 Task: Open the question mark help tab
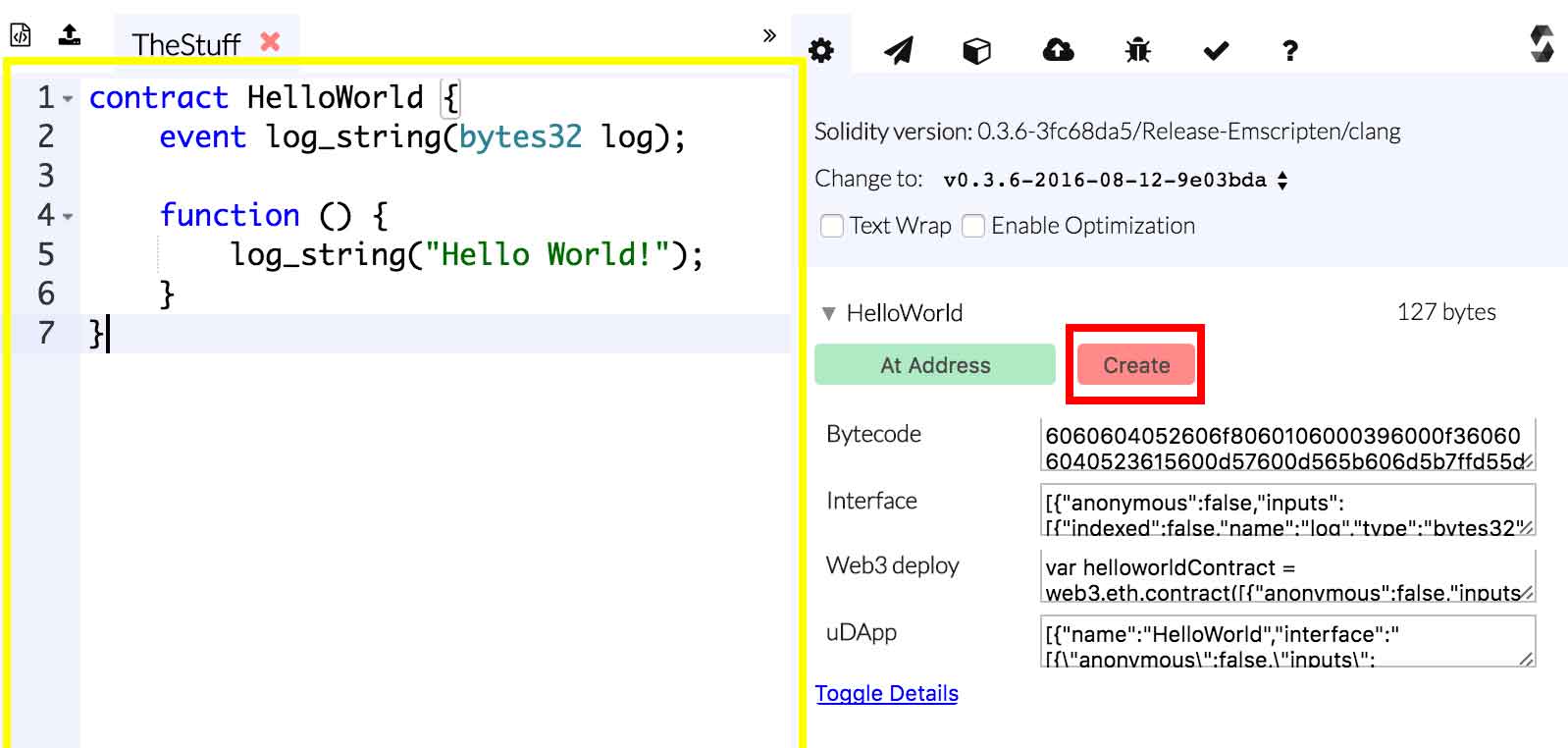1290,50
